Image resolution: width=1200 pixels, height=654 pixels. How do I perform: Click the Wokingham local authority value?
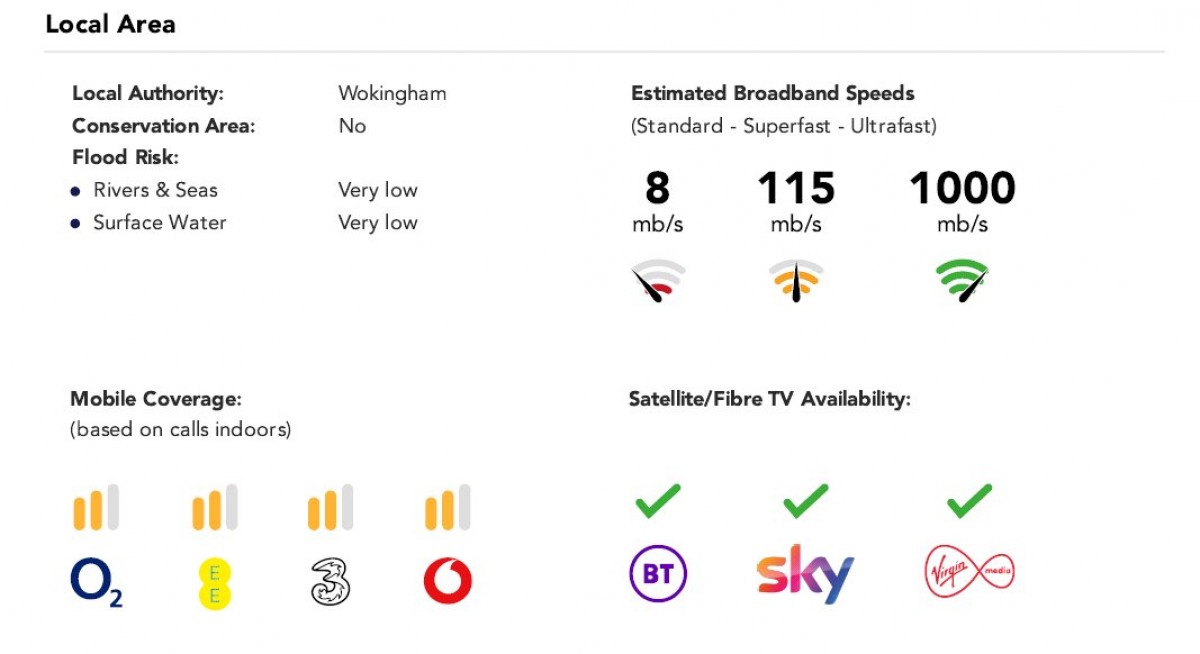click(x=392, y=94)
